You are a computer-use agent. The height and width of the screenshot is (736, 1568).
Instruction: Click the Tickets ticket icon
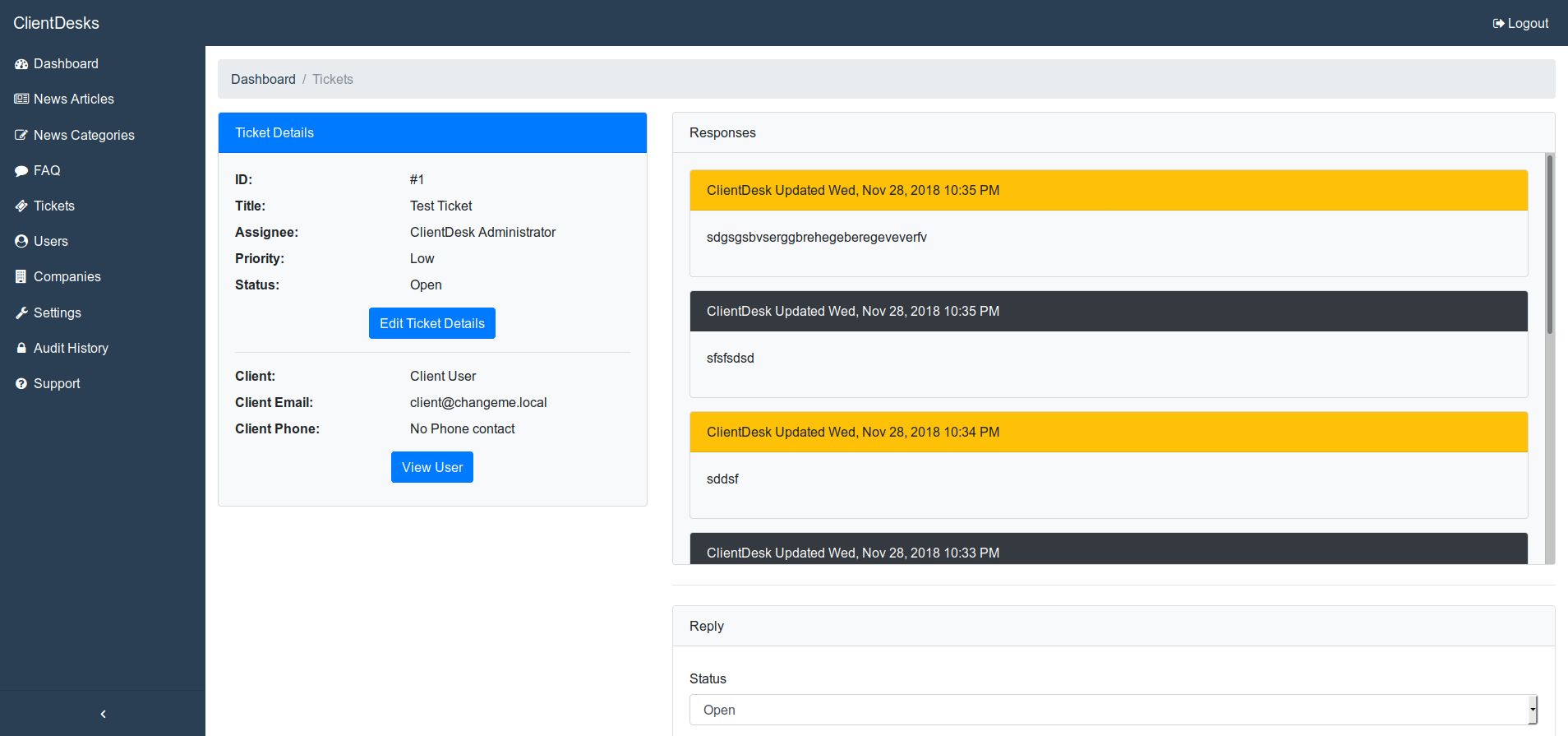[21, 206]
